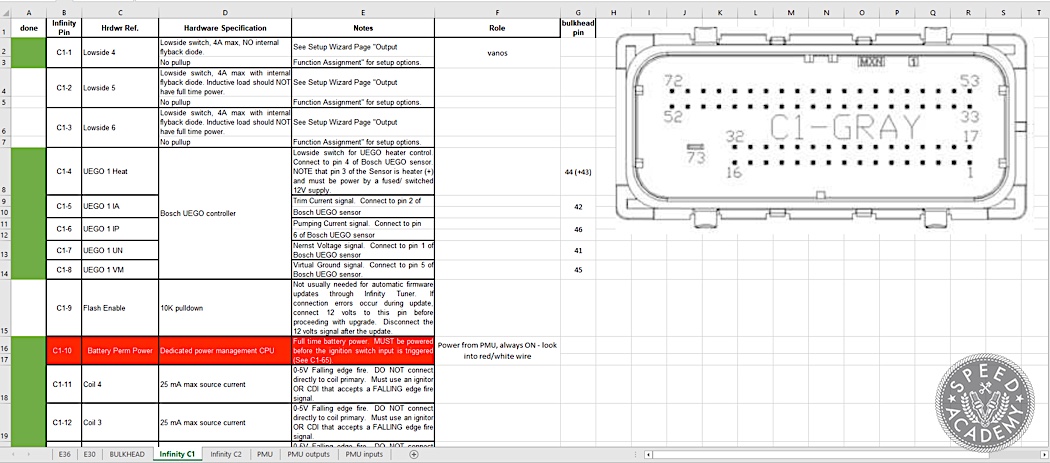Select column B header

[x=64, y=13]
